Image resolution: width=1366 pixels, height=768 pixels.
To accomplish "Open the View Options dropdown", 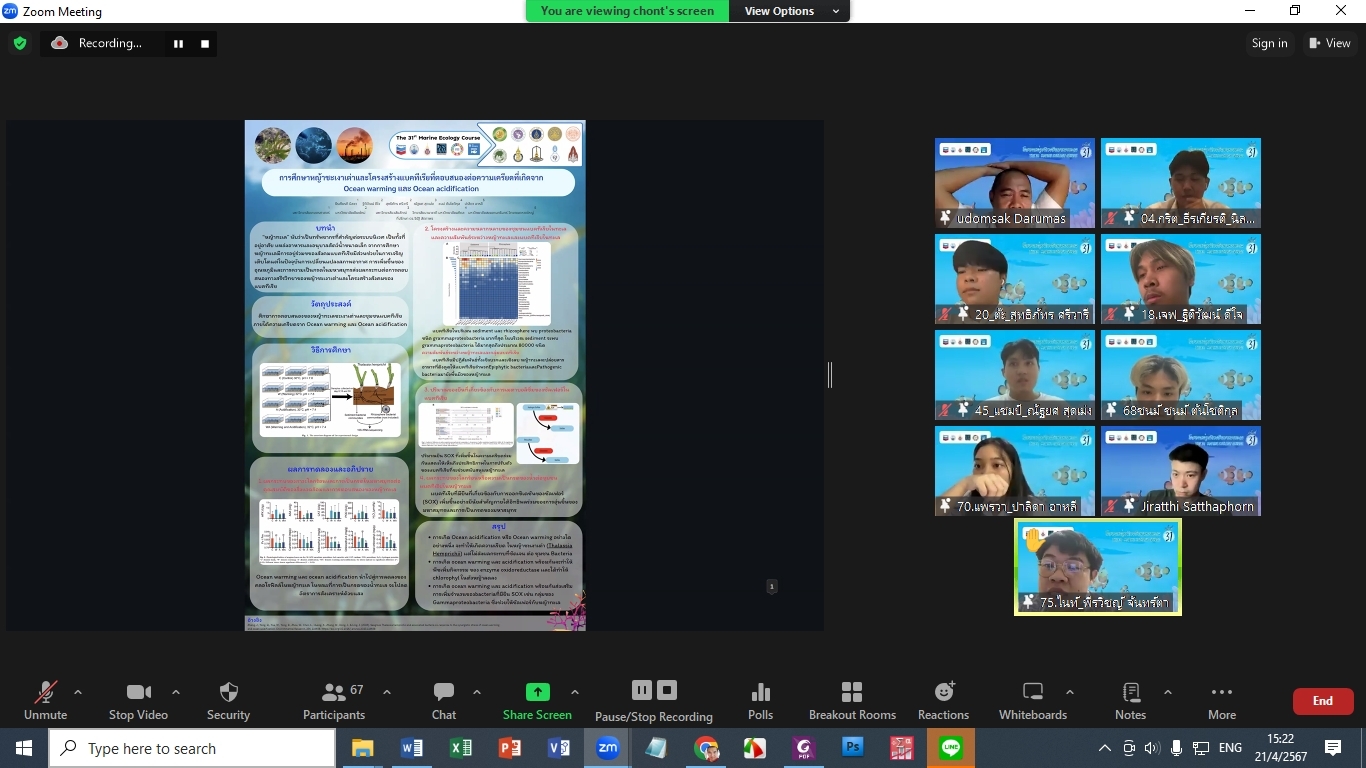I will tap(787, 11).
